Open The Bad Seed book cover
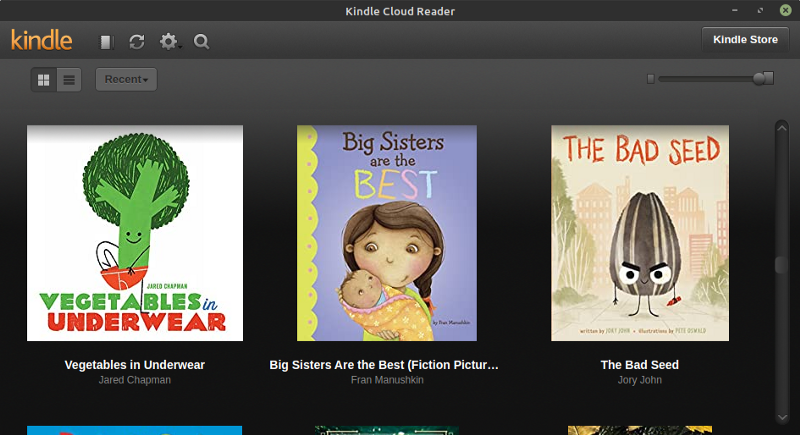Image resolution: width=800 pixels, height=435 pixels. click(x=640, y=233)
